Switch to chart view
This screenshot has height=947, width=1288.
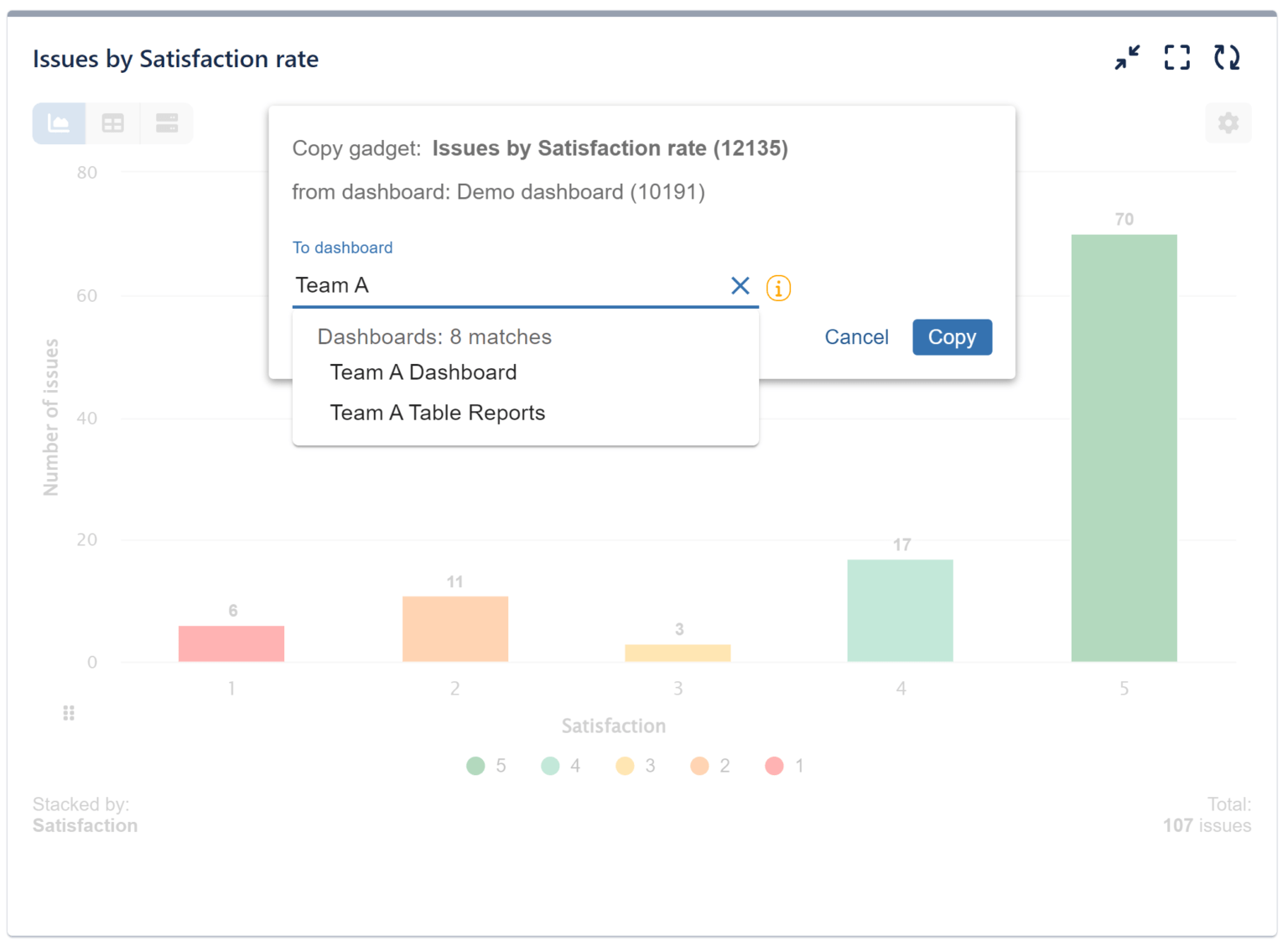click(x=59, y=123)
